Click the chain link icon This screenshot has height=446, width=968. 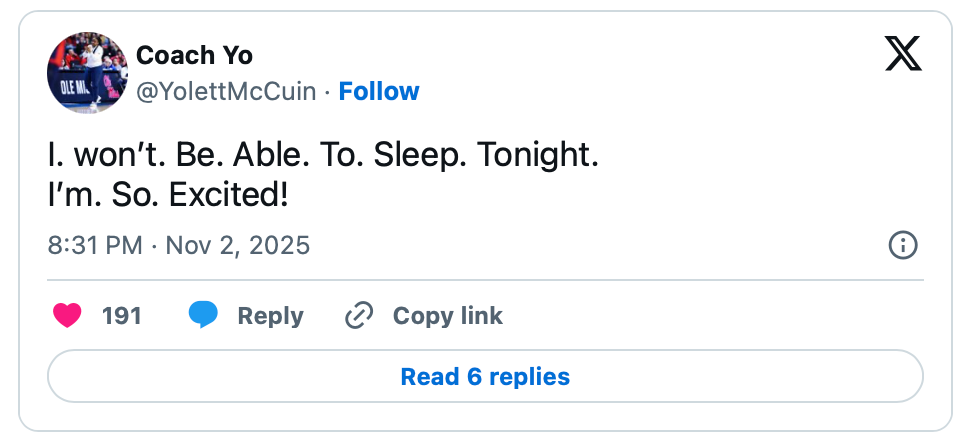click(x=358, y=316)
